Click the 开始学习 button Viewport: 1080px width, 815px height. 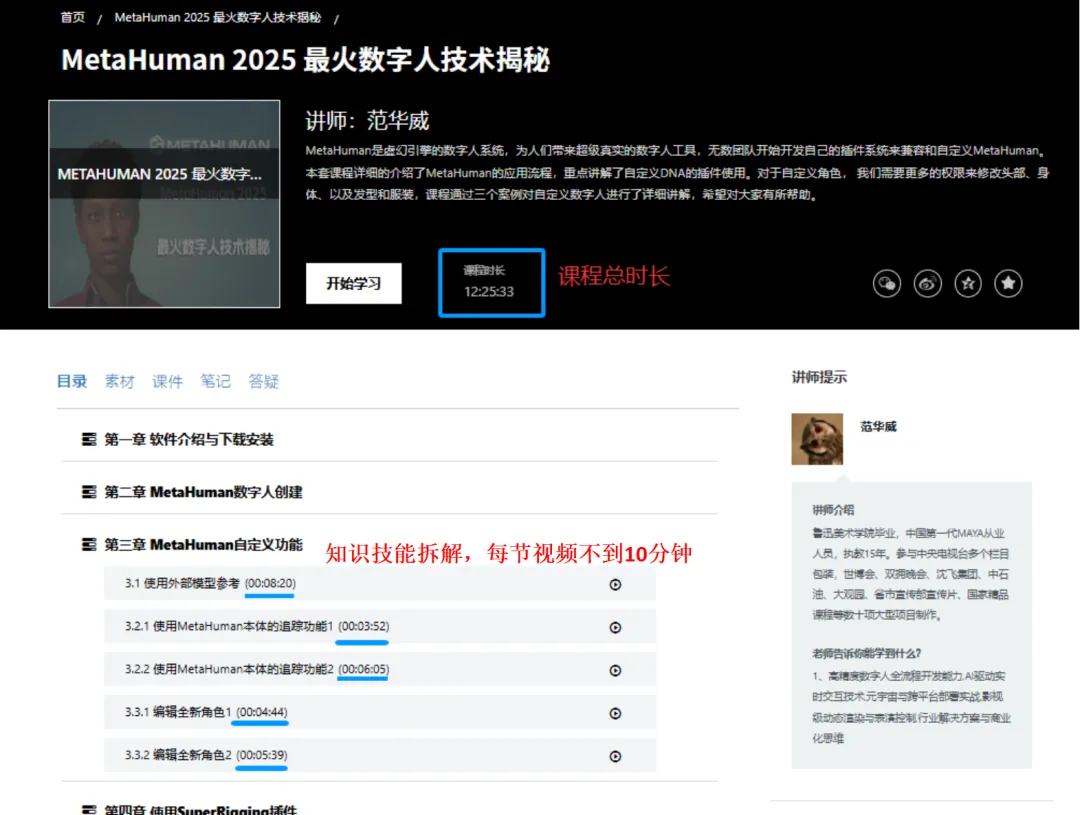click(353, 283)
